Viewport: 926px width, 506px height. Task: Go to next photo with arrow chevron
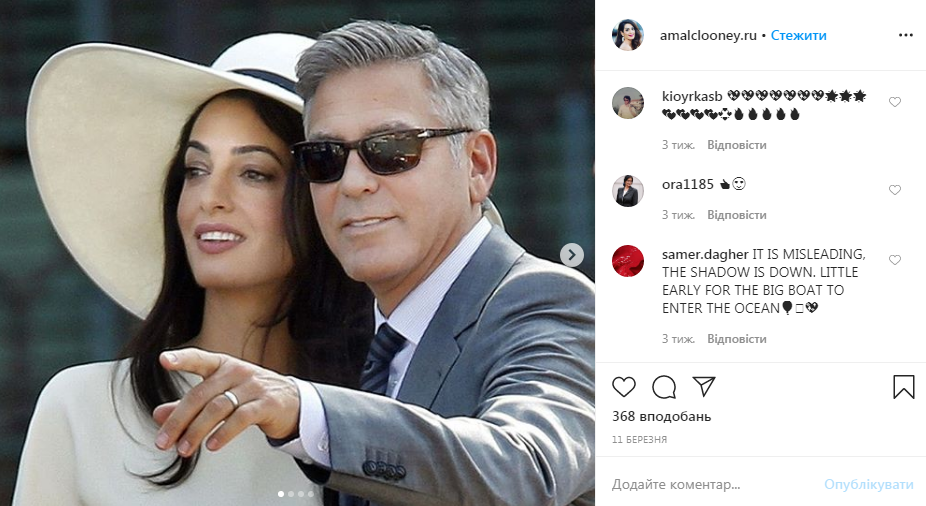click(x=572, y=255)
